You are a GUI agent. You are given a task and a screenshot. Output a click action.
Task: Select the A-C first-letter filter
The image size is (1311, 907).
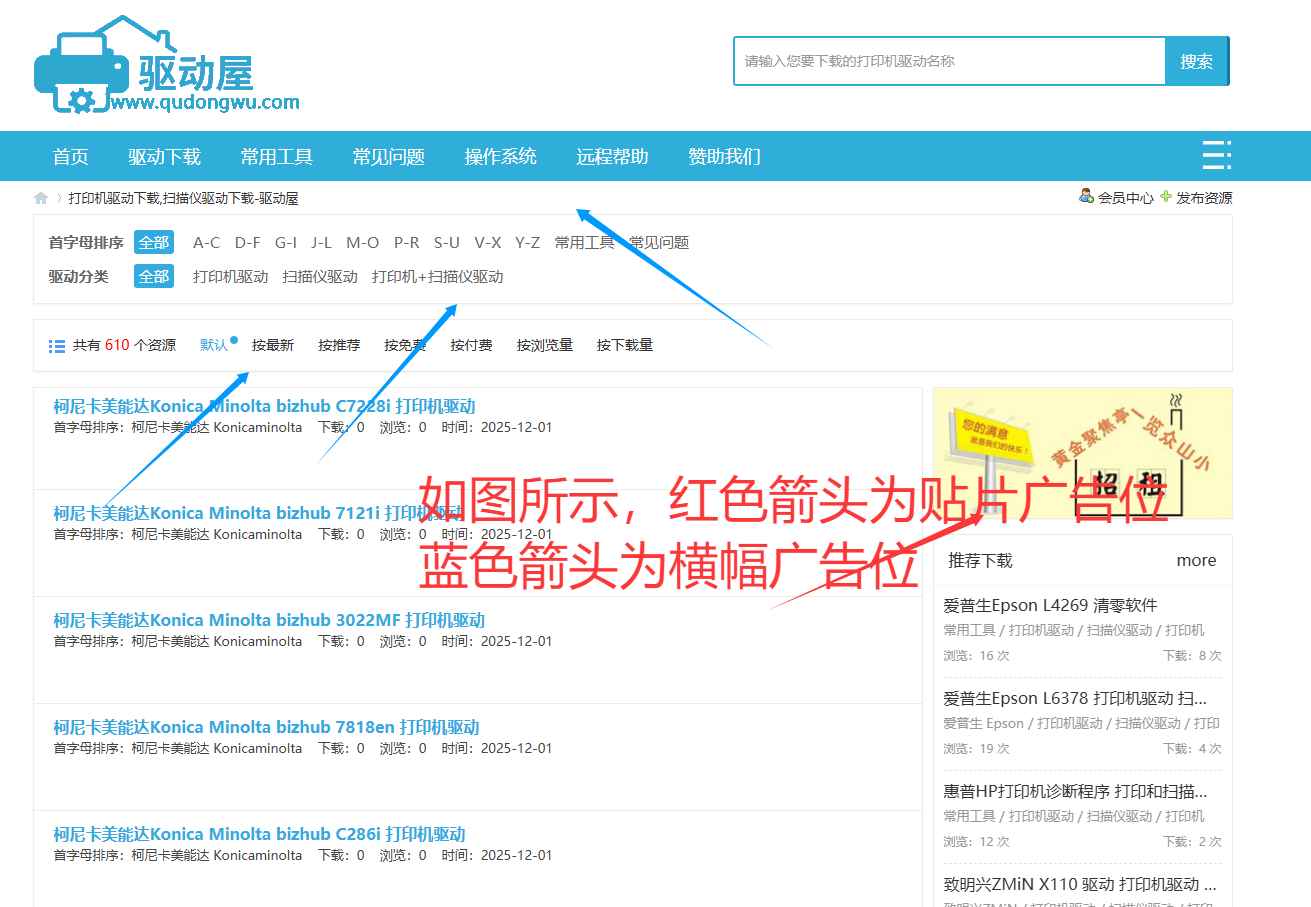coord(206,242)
